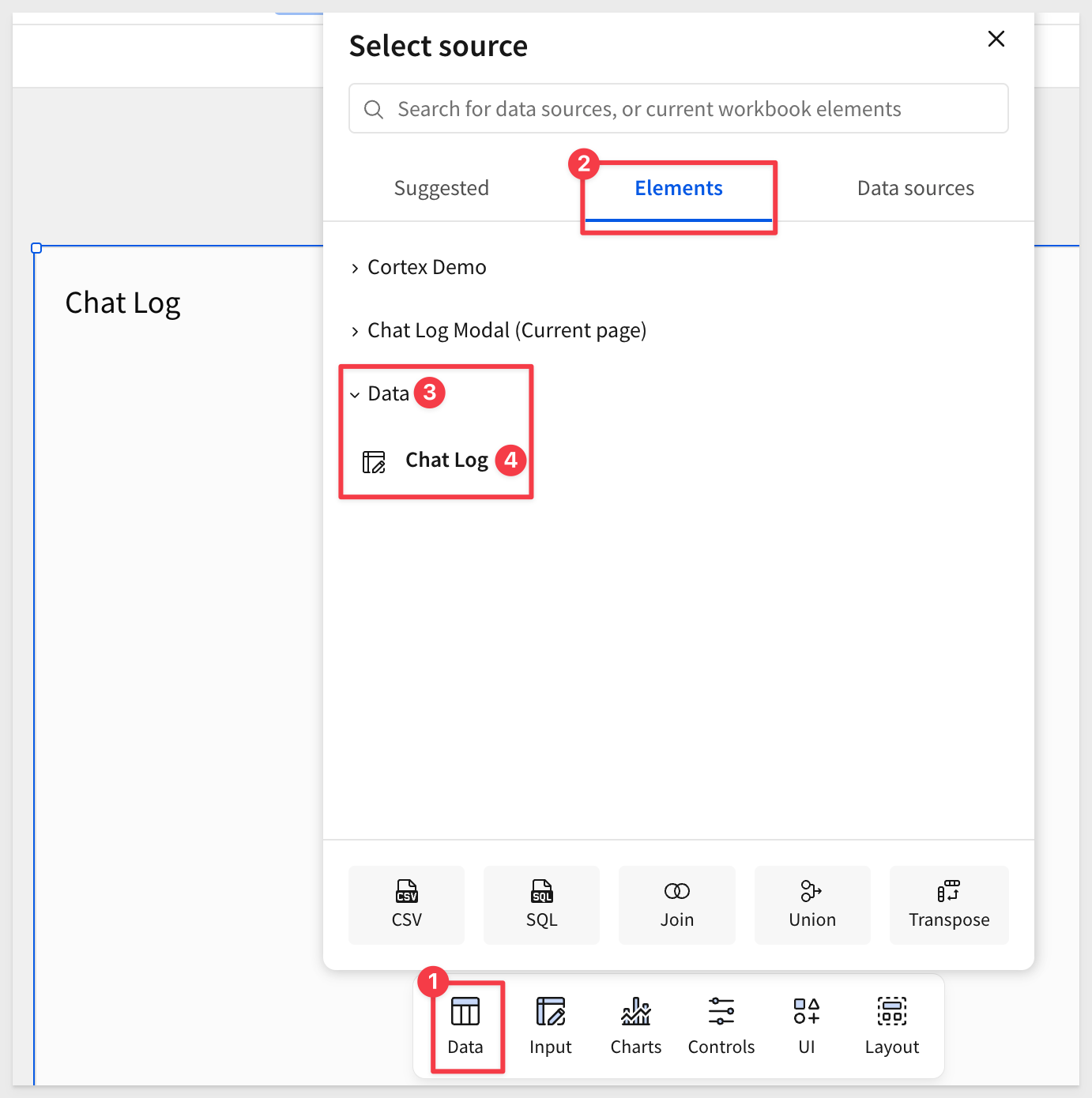
Task: Select the Chat Log input table
Action: point(446,461)
